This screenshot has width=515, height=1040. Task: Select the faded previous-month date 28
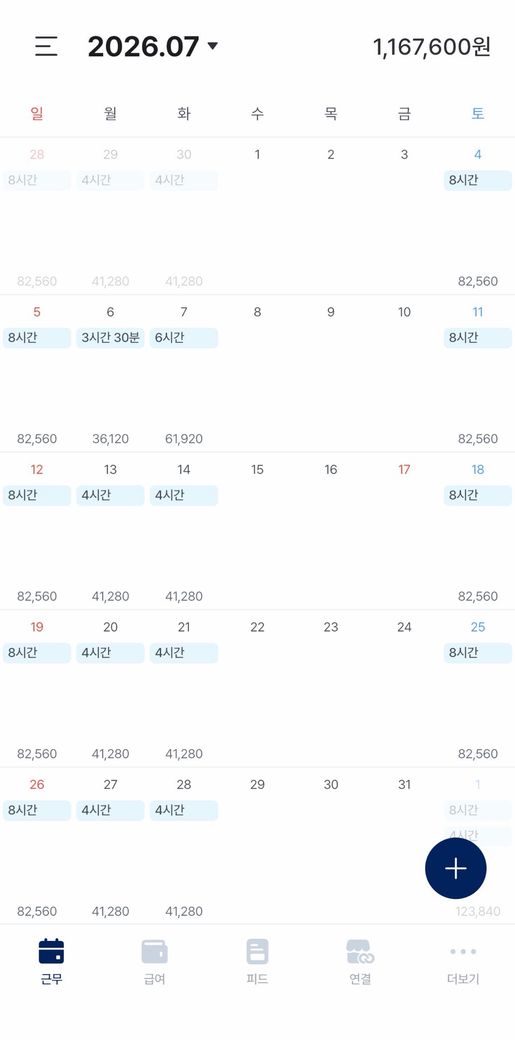(37, 155)
